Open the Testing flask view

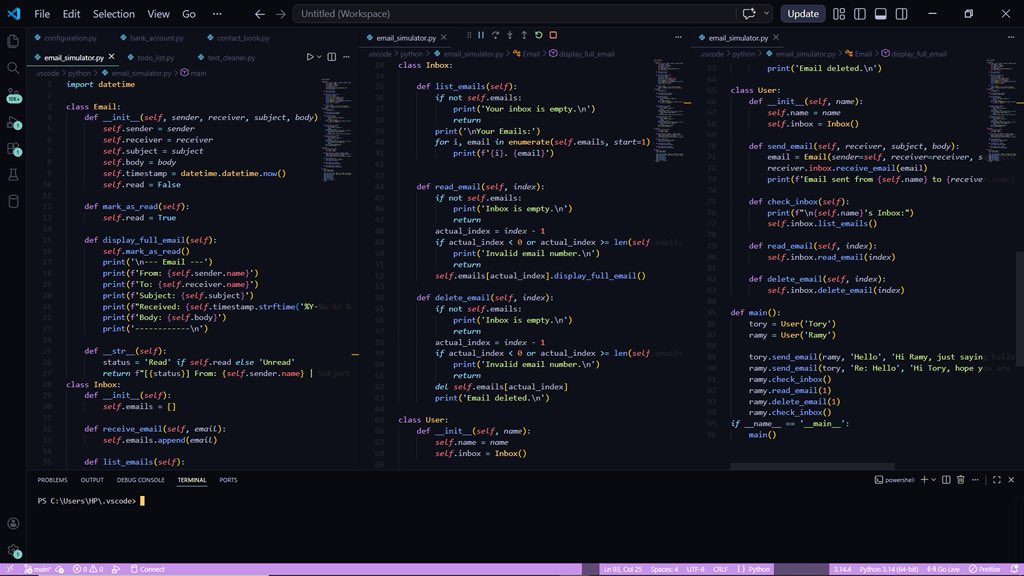coord(13,174)
